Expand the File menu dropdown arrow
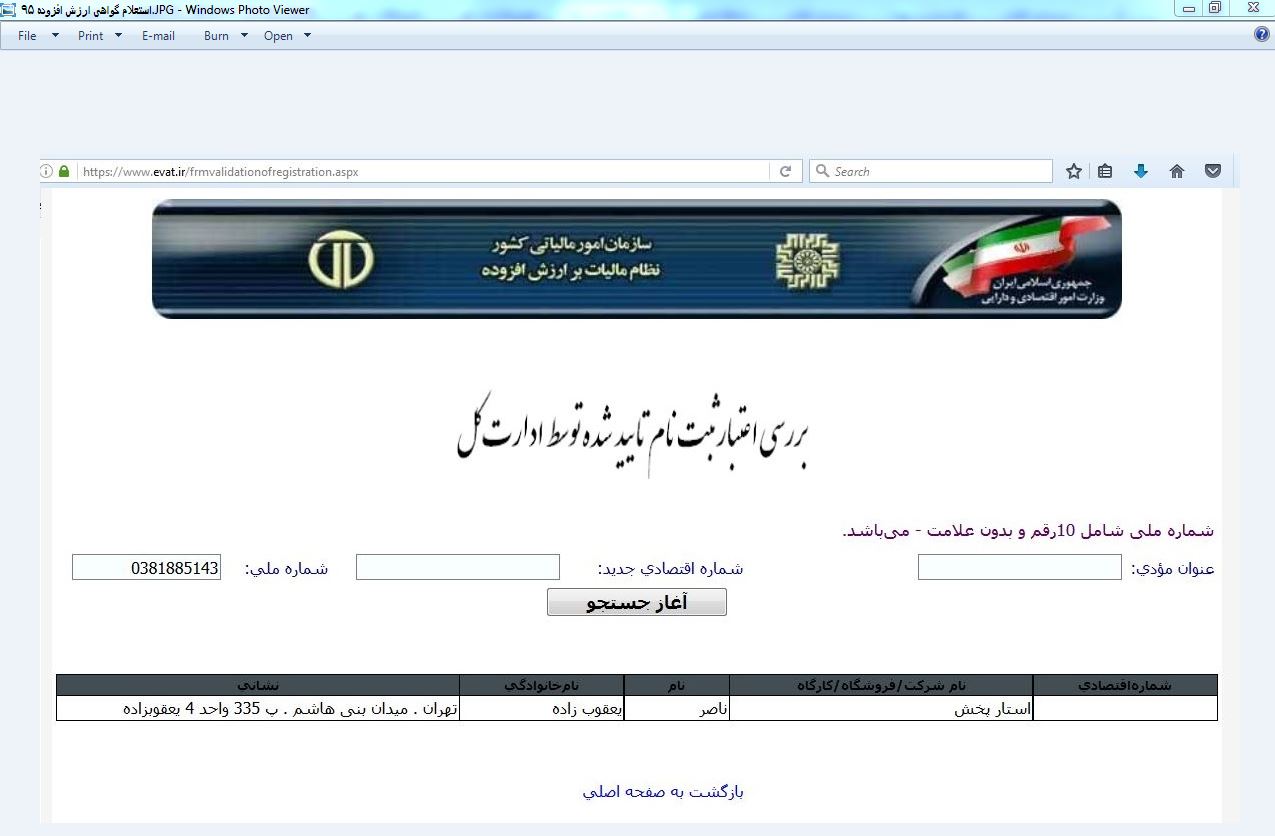Viewport: 1275px width, 836px height. tap(55, 35)
